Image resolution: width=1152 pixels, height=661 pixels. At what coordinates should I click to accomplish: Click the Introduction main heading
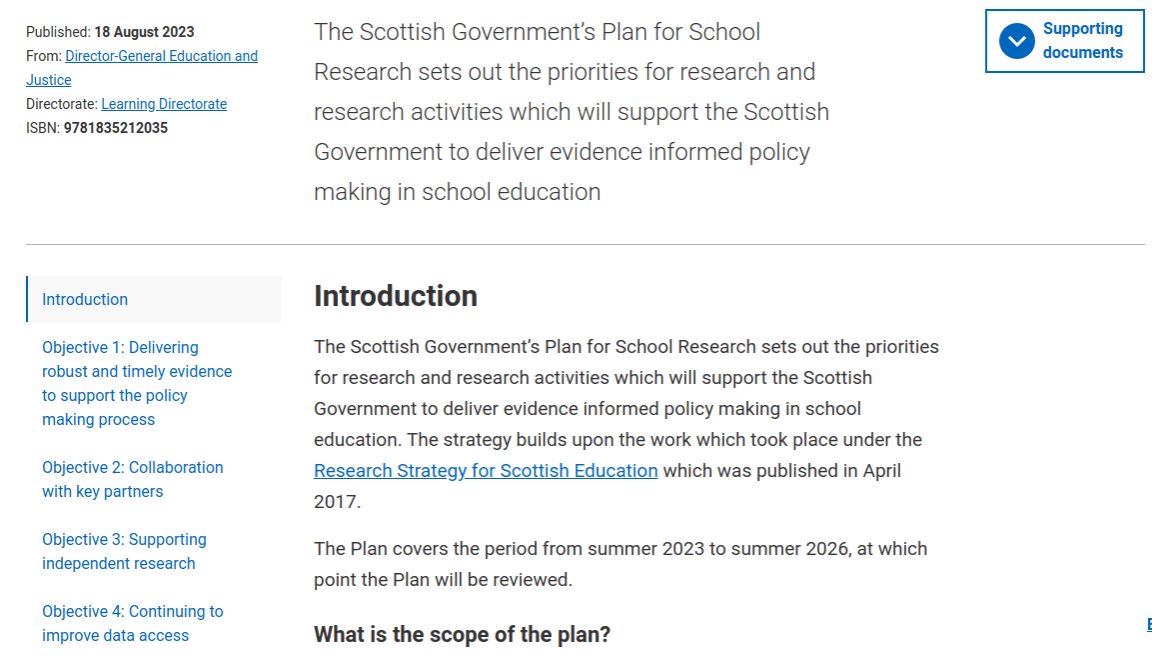click(395, 296)
